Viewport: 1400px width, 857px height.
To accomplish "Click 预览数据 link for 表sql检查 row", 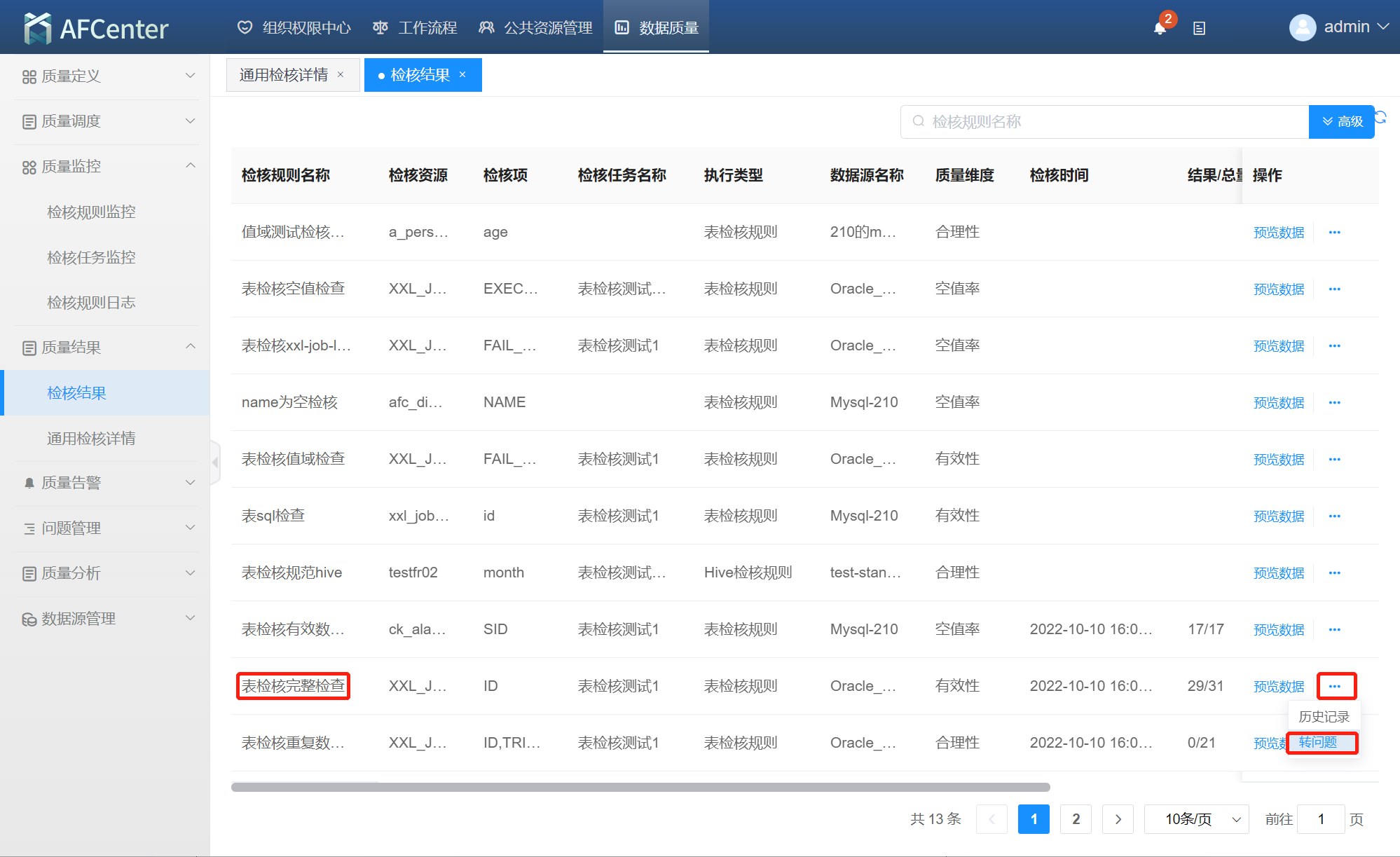I will (1278, 516).
